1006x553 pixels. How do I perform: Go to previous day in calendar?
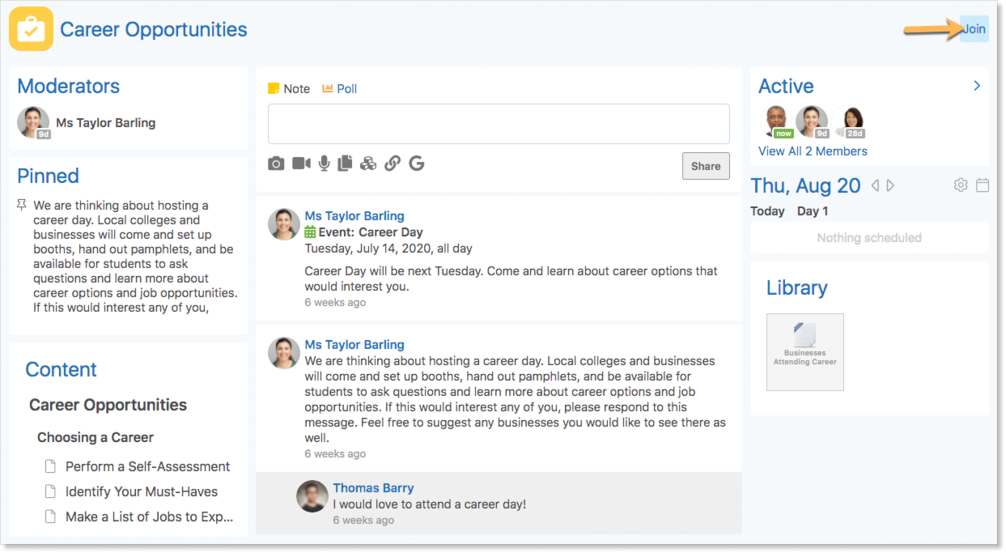[x=875, y=186]
